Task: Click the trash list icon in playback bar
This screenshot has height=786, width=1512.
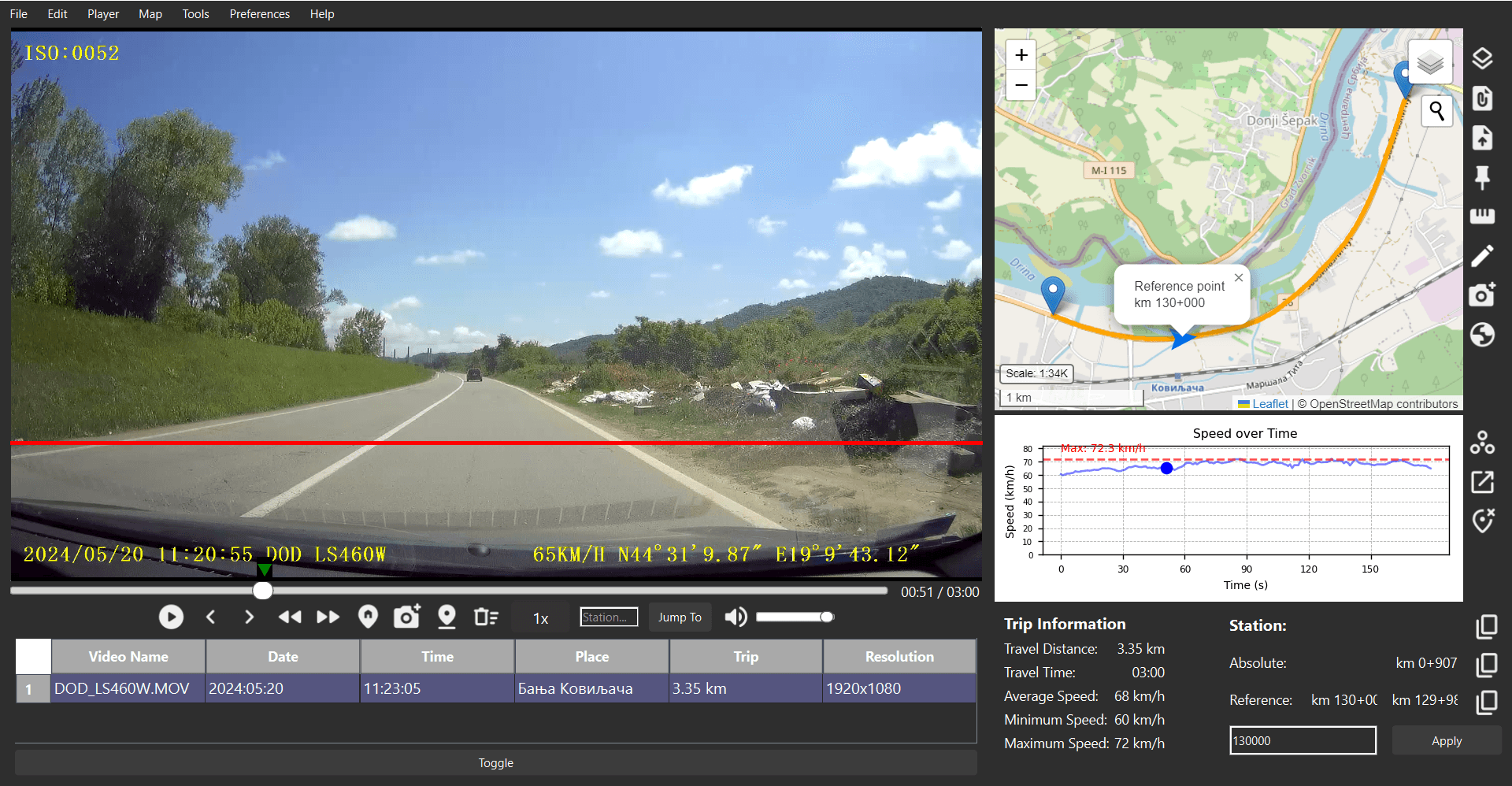Action: coord(486,617)
